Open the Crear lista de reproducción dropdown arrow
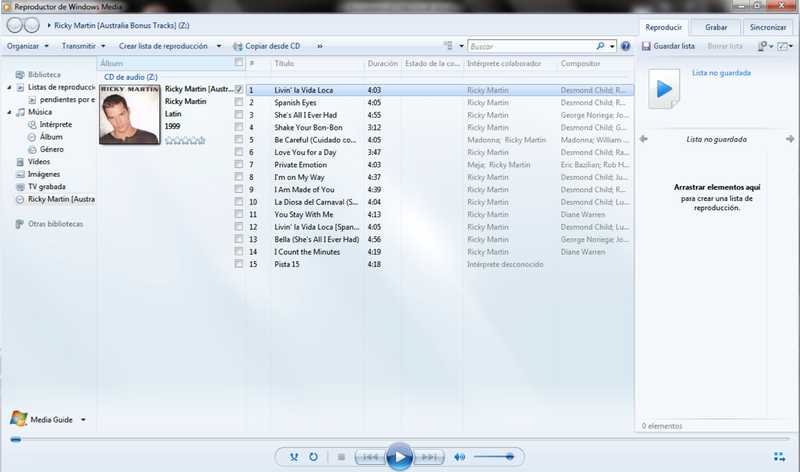 219,46
